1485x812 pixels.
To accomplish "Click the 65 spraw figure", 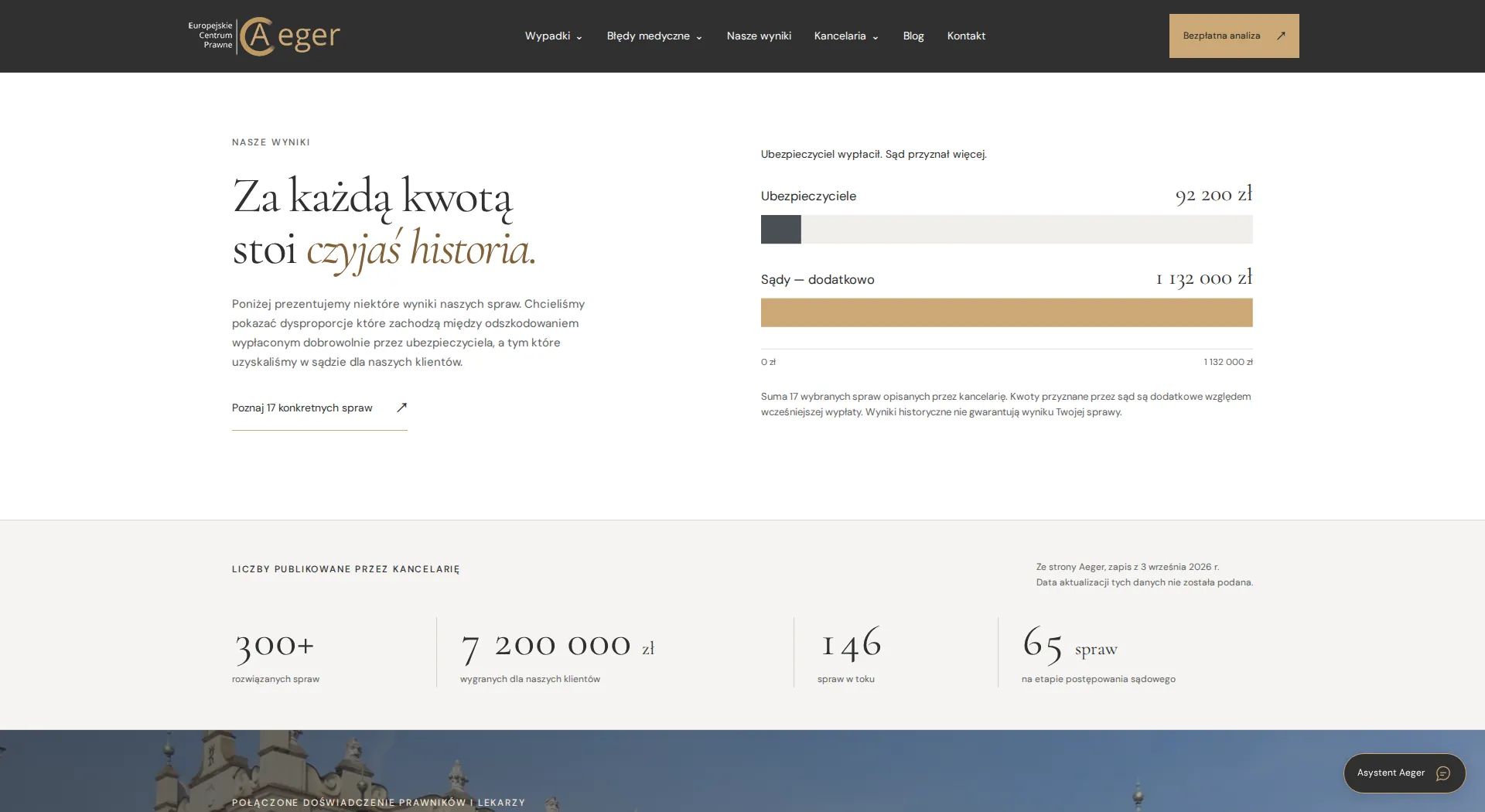I will 1070,645.
